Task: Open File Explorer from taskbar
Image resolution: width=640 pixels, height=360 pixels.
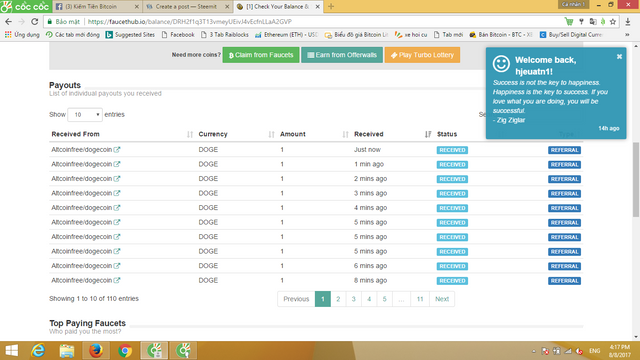Action: pyautogui.click(x=67, y=351)
